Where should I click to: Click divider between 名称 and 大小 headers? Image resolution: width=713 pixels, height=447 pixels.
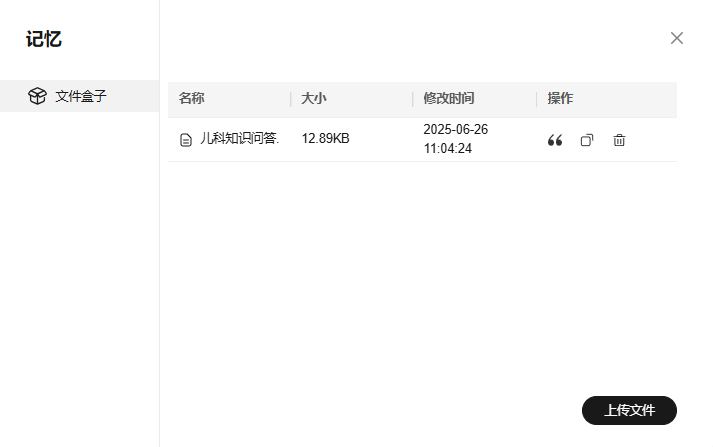click(291, 99)
